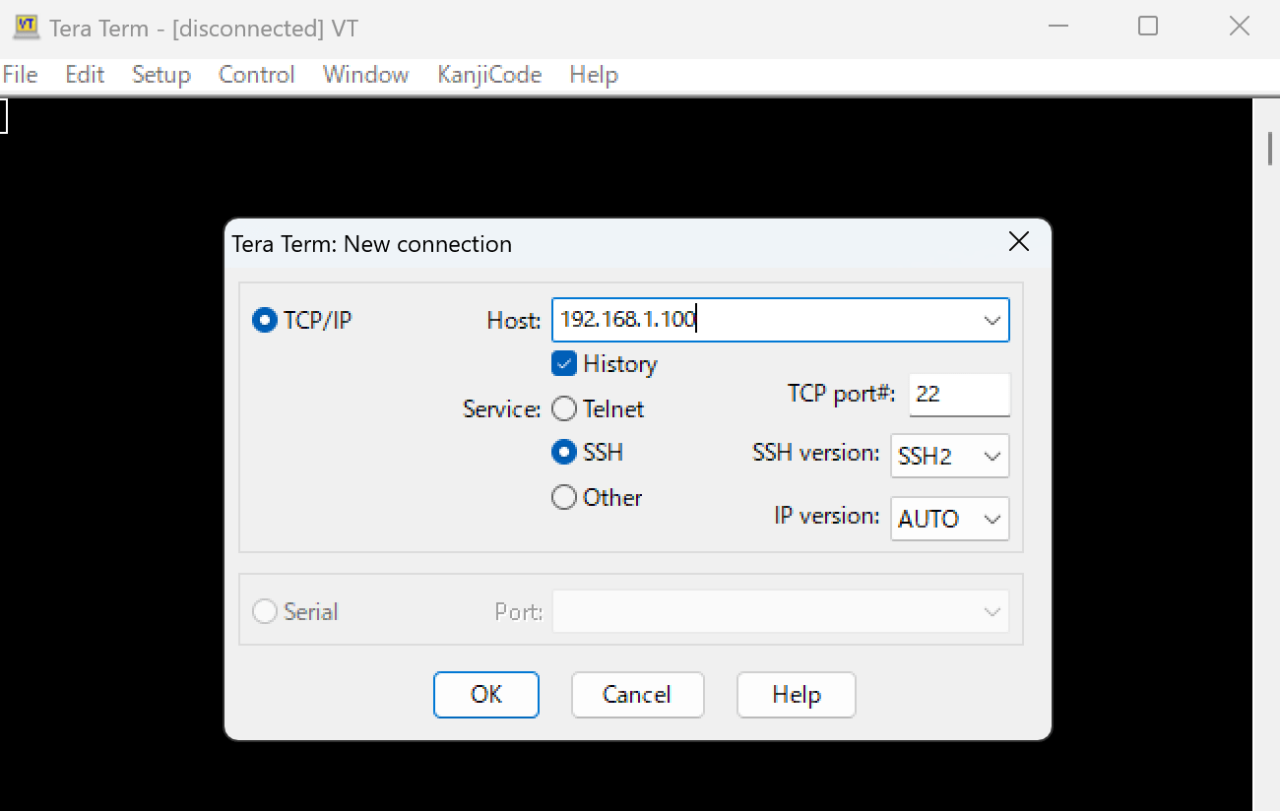
Task: Select the TCP/IP radio button
Action: 264,320
